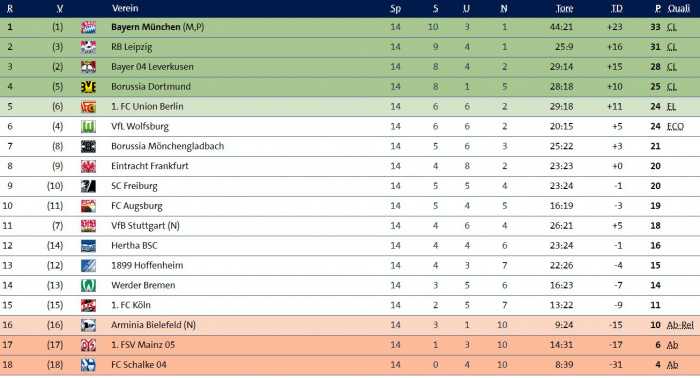This screenshot has width=700, height=378.
Task: Open Borussia Mönchengladbach team page
Action: (x=167, y=146)
